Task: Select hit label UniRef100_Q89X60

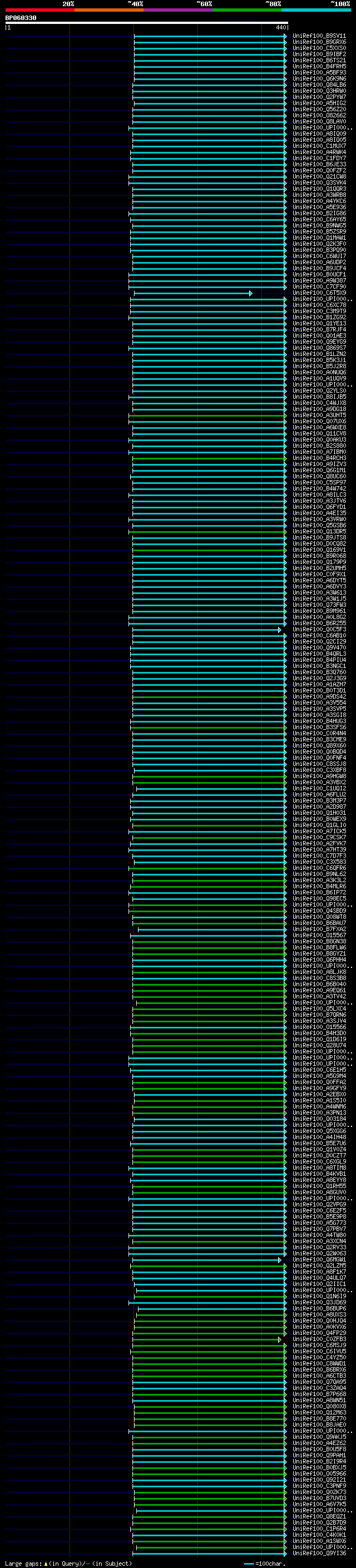Action: pyautogui.click(x=319, y=746)
